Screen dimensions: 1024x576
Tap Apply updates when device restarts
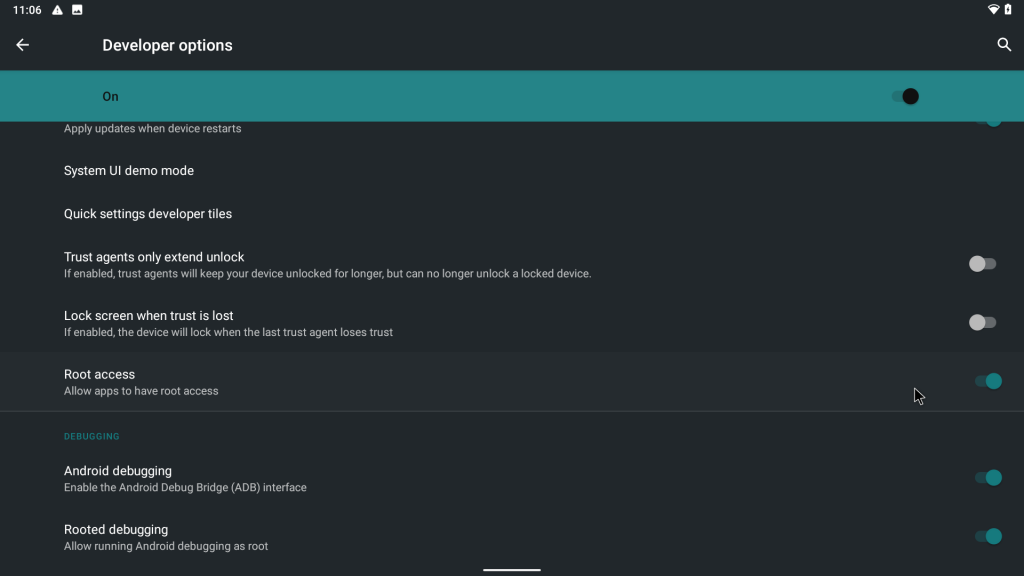[x=152, y=128]
